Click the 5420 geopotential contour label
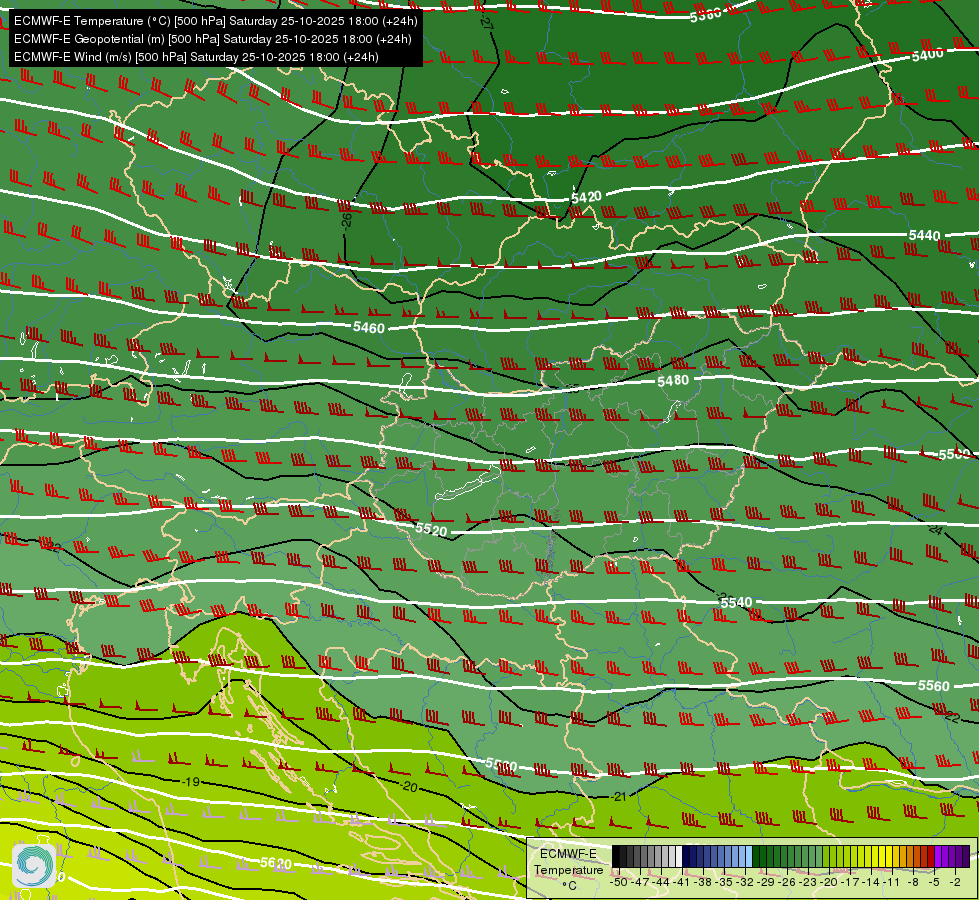The height and width of the screenshot is (900, 979). (586, 197)
